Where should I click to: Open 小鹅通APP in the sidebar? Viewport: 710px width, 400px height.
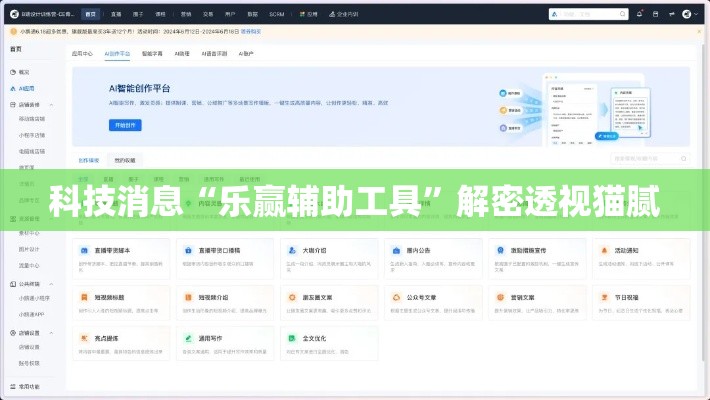(x=31, y=314)
